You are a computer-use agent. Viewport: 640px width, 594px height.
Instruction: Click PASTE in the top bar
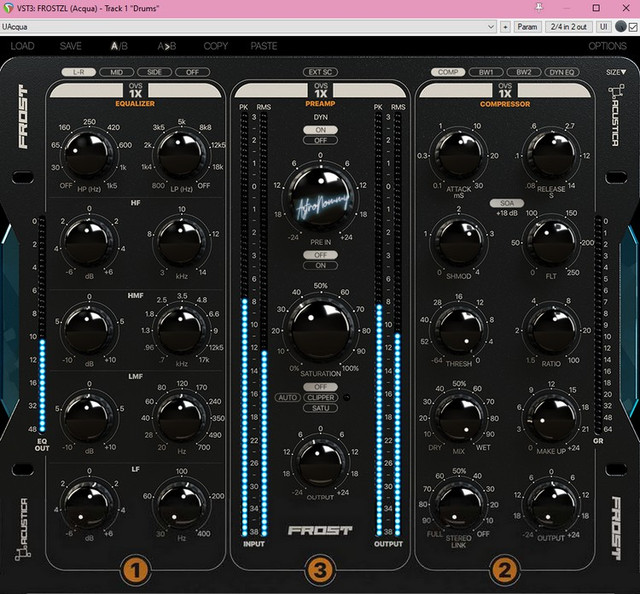pyautogui.click(x=264, y=46)
